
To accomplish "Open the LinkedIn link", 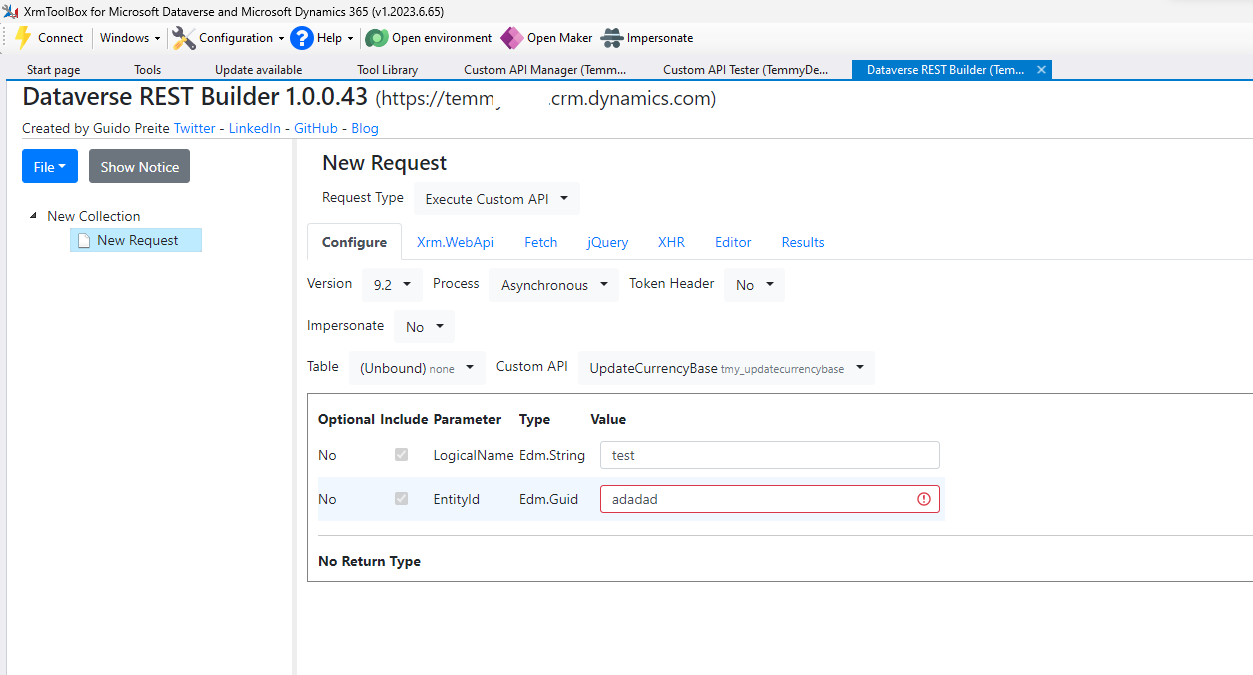I will [255, 128].
